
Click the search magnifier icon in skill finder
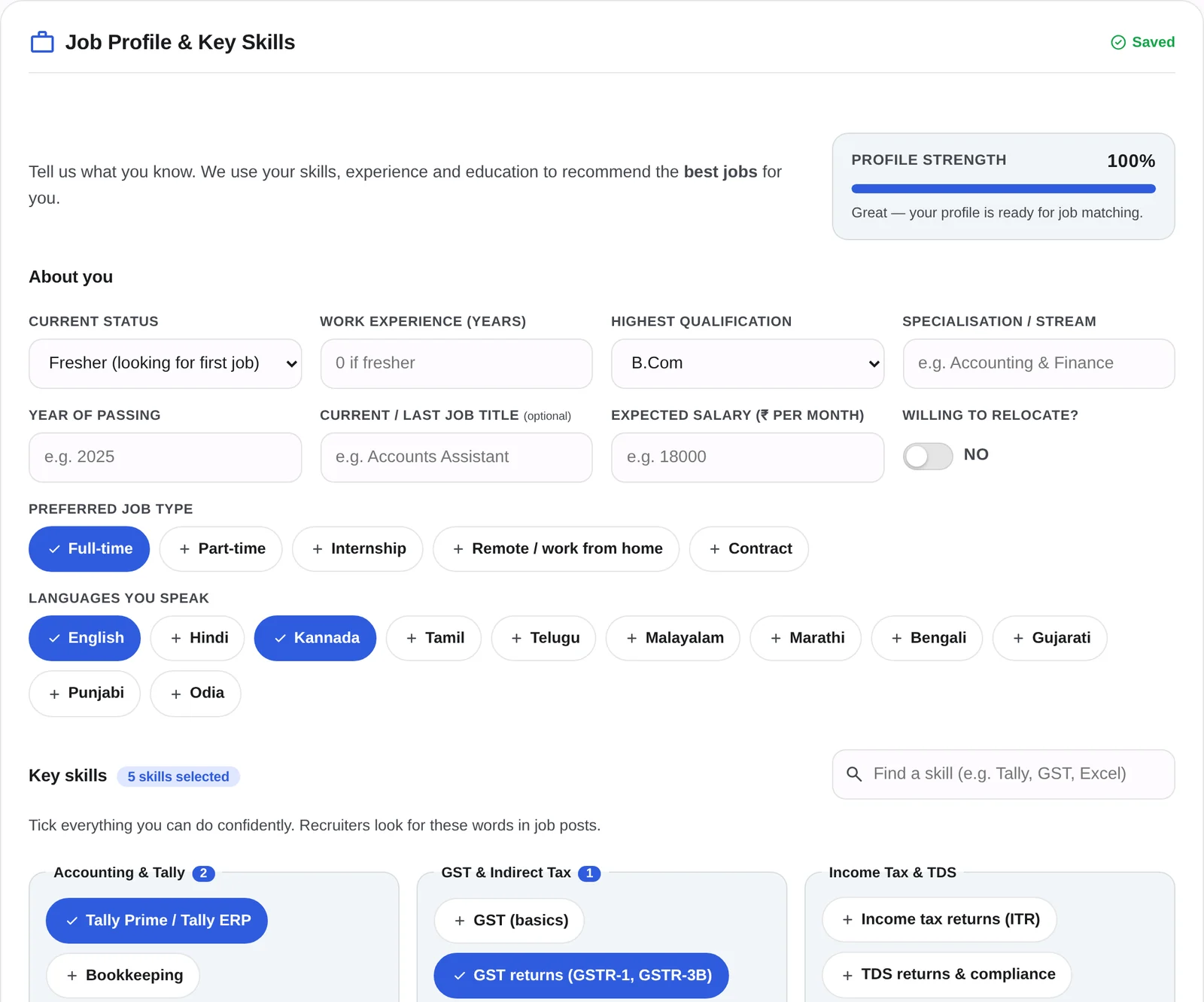(x=854, y=774)
